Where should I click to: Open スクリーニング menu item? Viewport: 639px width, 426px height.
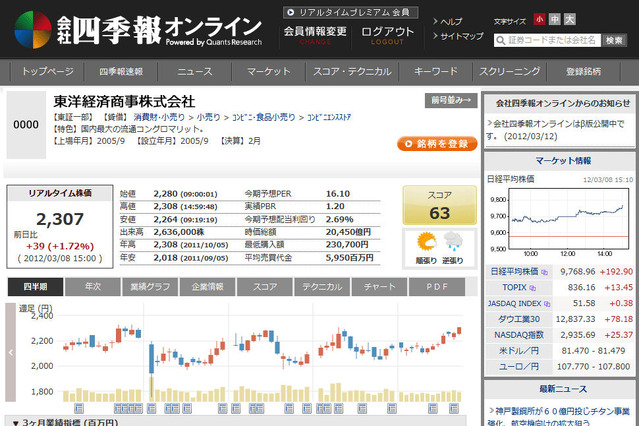[x=509, y=72]
